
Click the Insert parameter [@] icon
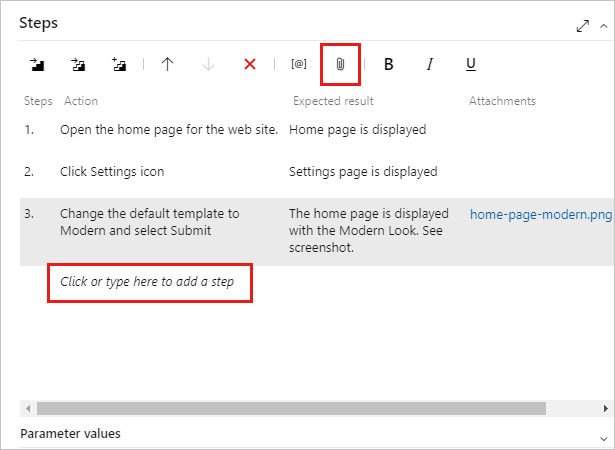coord(298,65)
